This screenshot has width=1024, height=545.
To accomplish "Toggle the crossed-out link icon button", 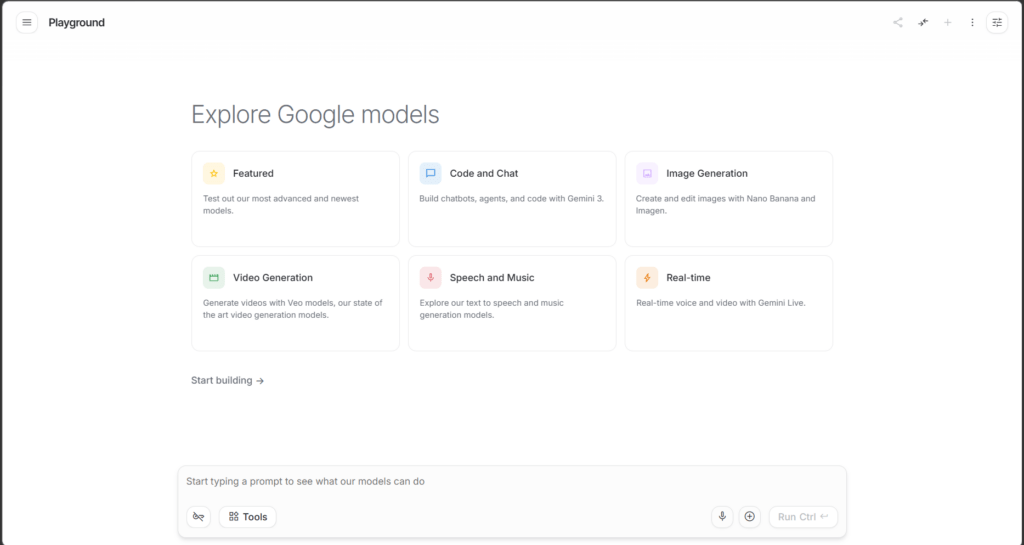I will 199,517.
